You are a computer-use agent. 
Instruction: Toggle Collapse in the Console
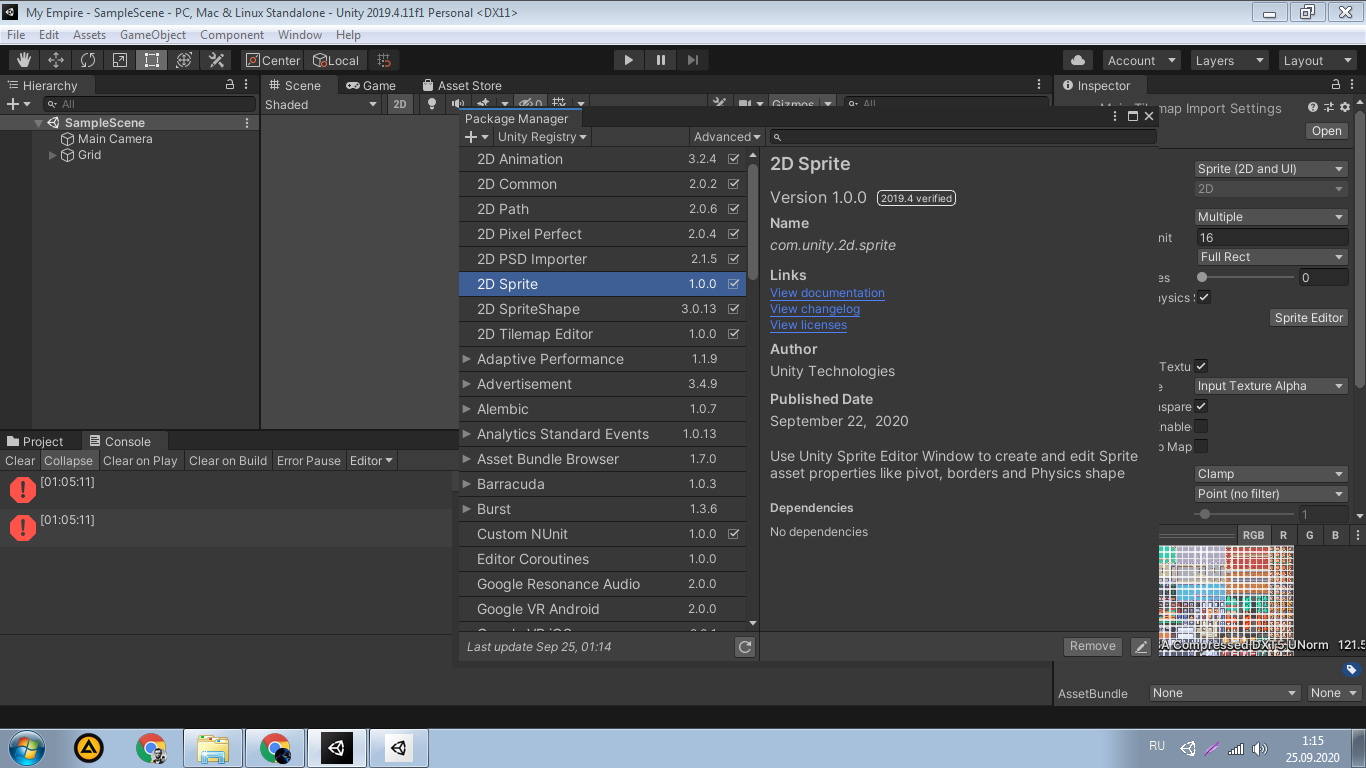point(68,461)
